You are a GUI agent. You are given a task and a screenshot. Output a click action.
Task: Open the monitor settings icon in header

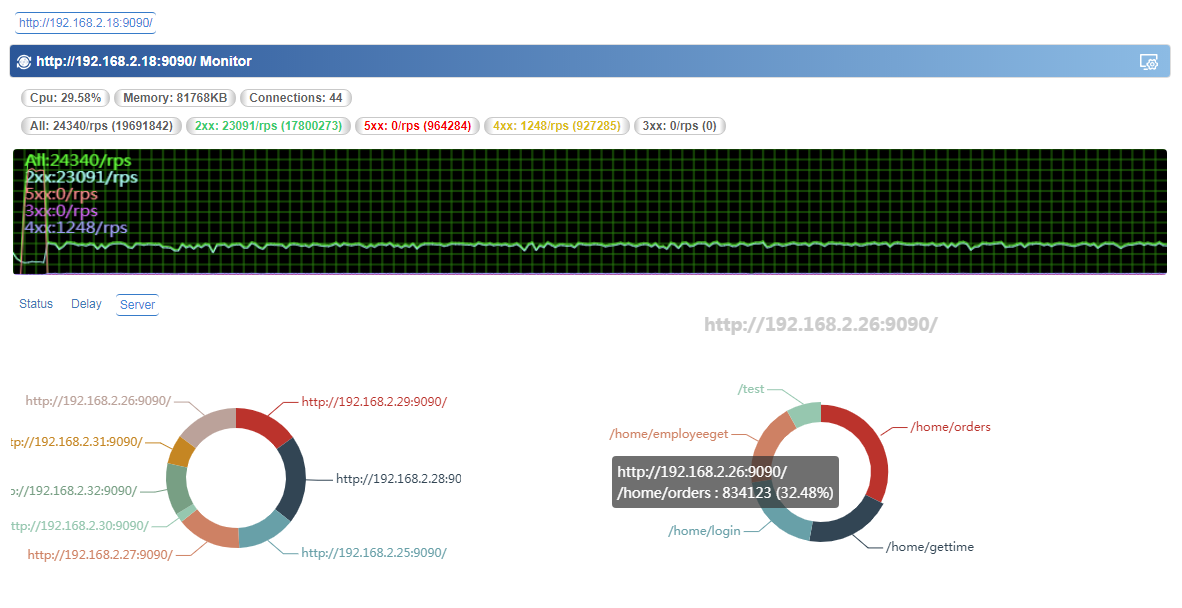pos(1148,63)
